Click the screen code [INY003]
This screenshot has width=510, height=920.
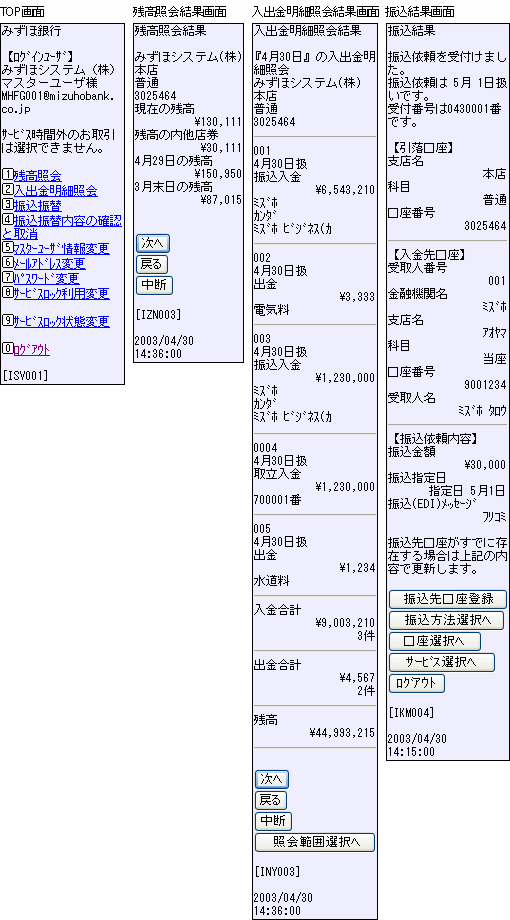(278, 871)
